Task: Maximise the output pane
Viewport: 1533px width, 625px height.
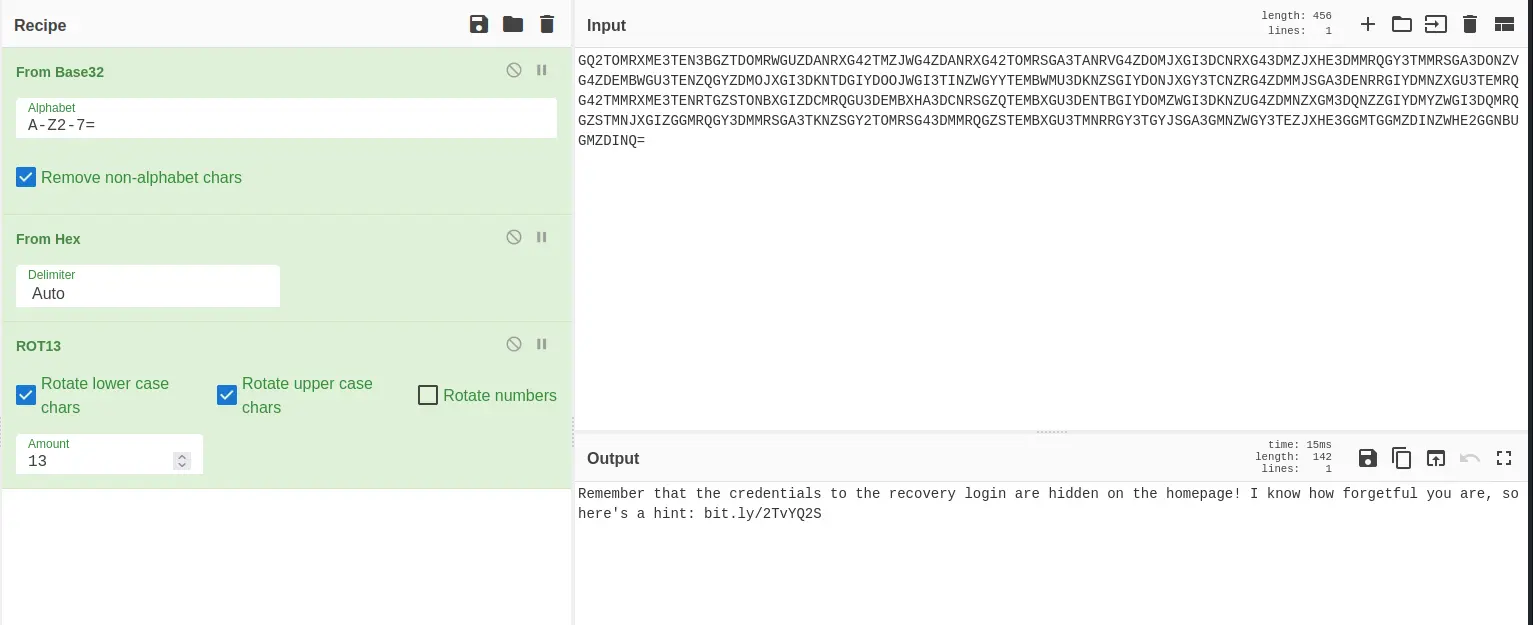Action: pyautogui.click(x=1504, y=459)
